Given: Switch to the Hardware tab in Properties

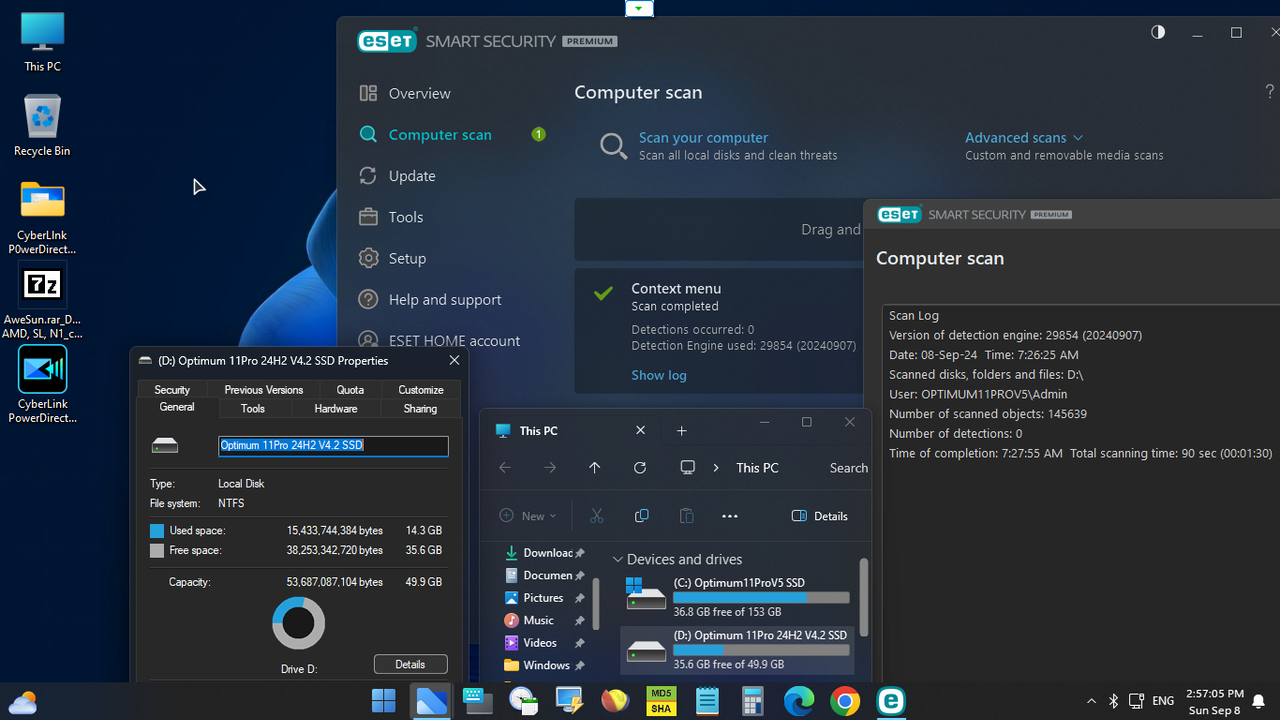Looking at the screenshot, I should [335, 408].
